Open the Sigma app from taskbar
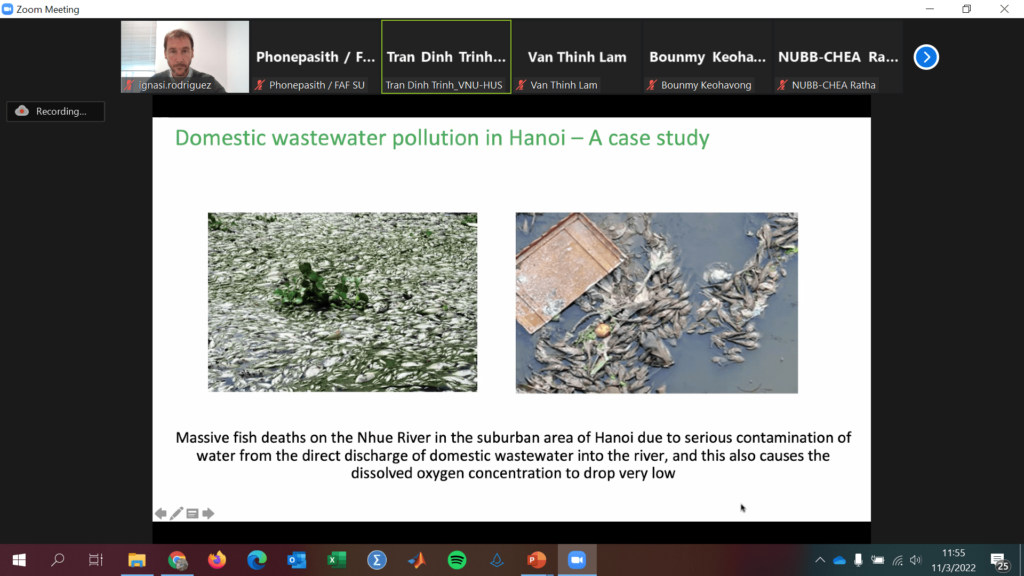The height and width of the screenshot is (576, 1024). (377, 560)
